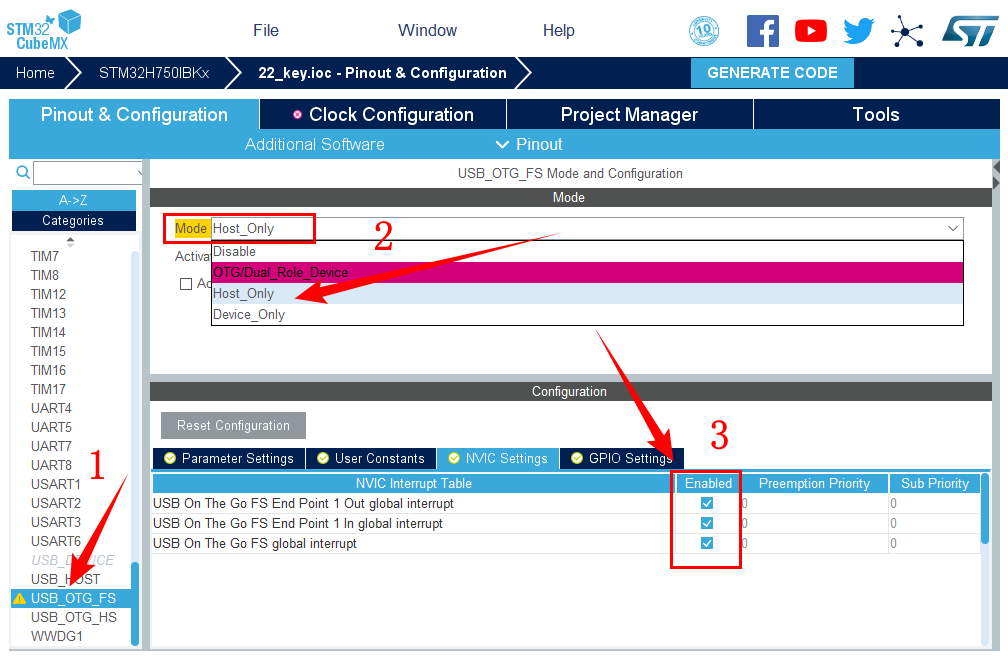This screenshot has height=658, width=1008.
Task: Click the ST company logo
Action: tap(968, 30)
